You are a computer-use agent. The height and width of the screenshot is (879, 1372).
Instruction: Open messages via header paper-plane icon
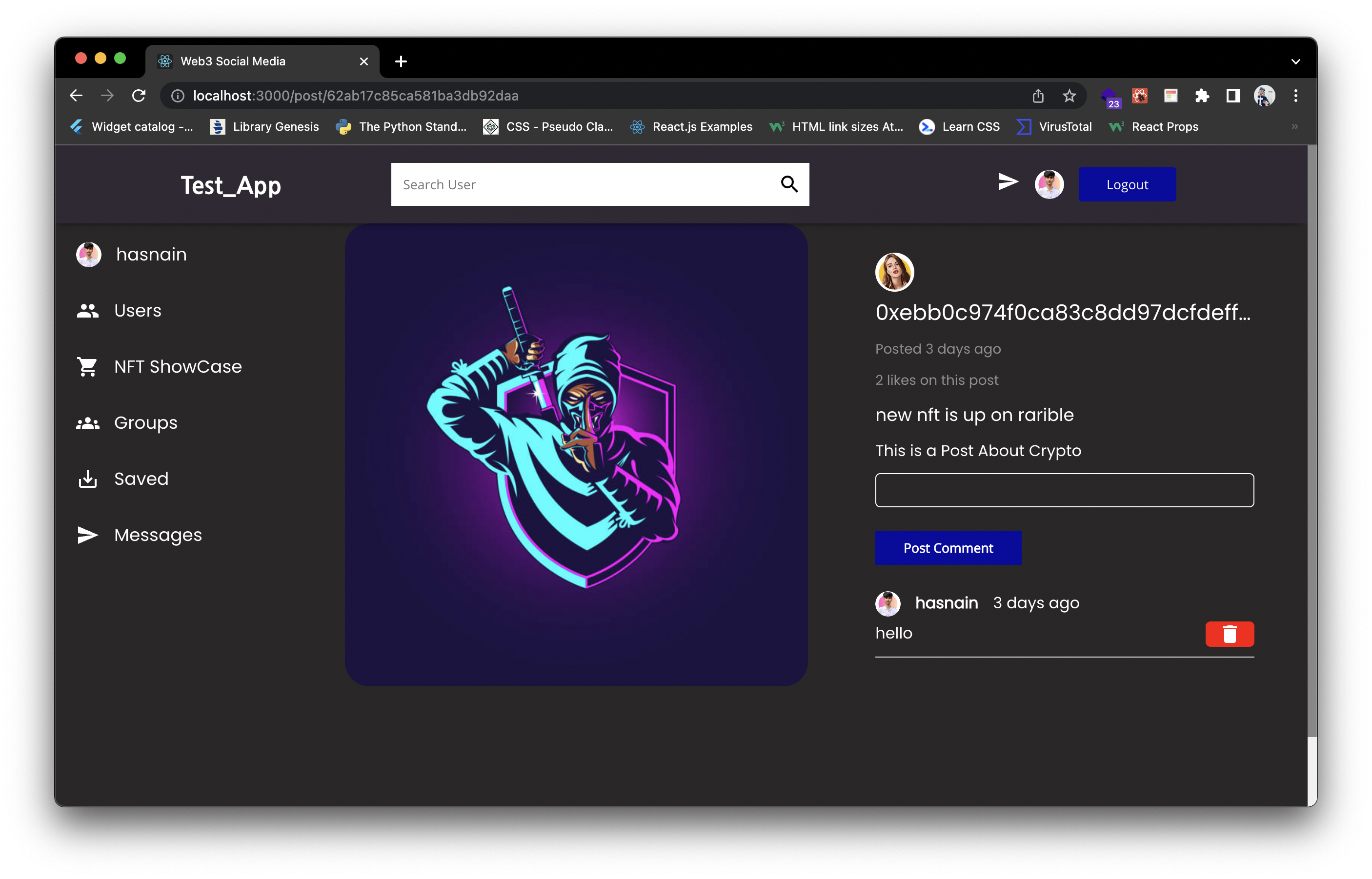click(1007, 182)
